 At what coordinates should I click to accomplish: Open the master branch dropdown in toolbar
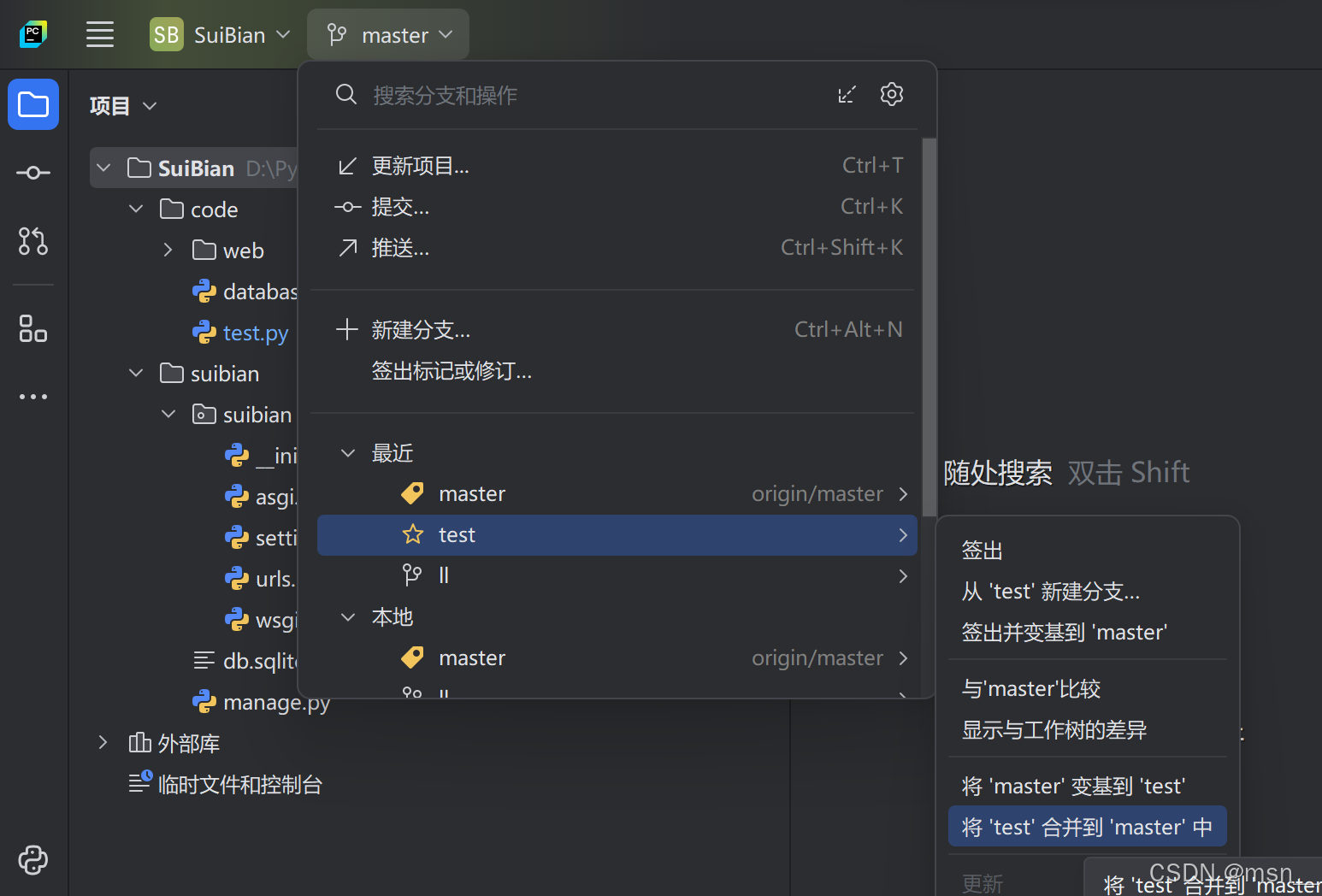pos(387,34)
